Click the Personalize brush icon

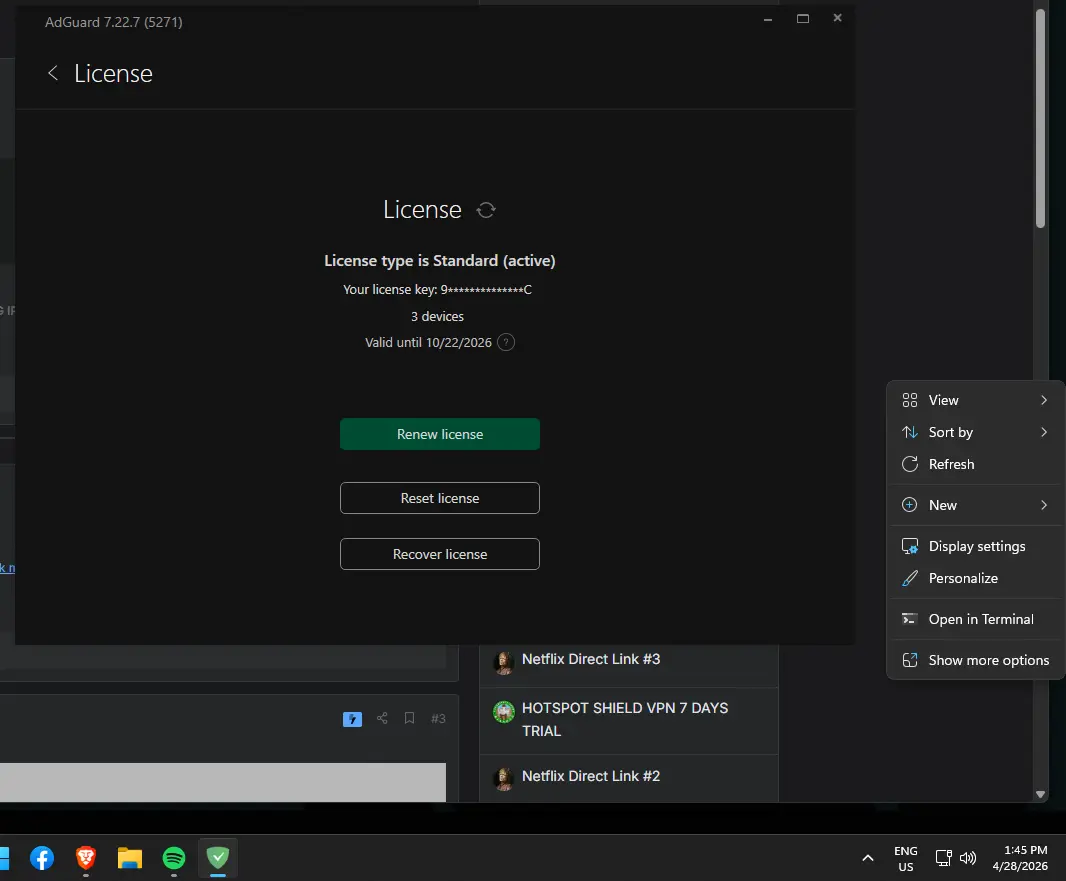pyautogui.click(x=910, y=578)
